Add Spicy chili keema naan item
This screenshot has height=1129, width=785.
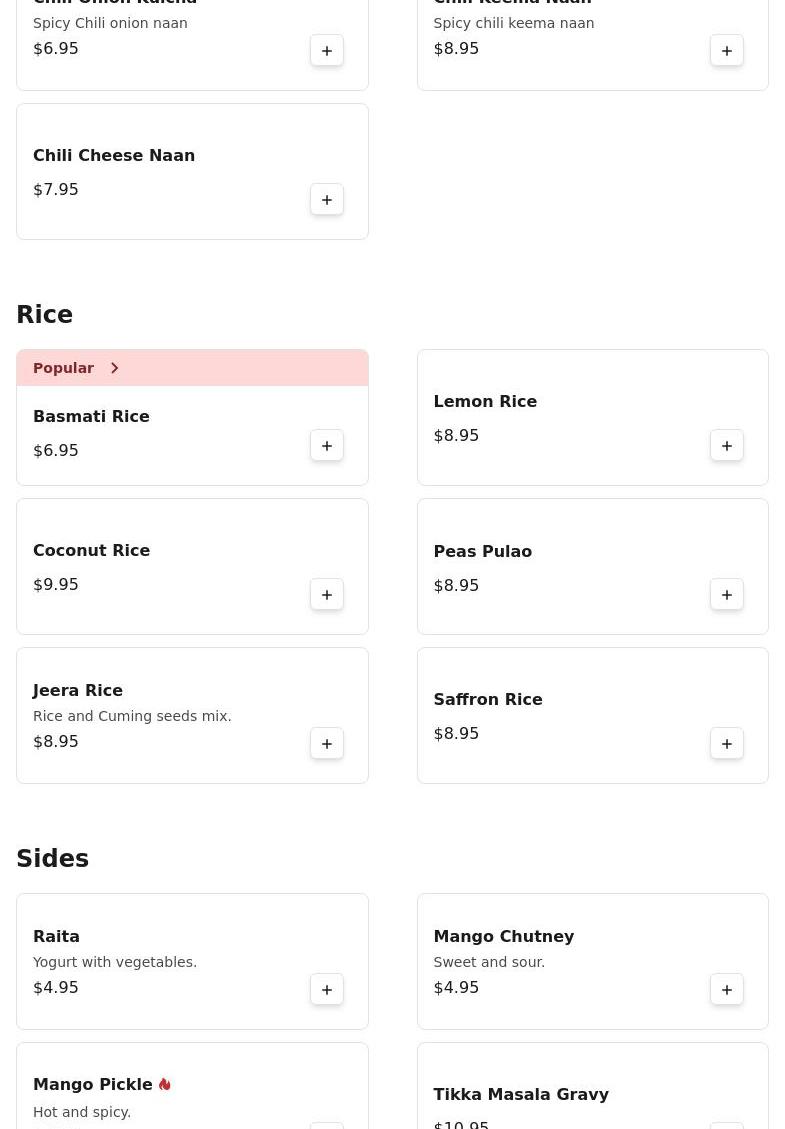[727, 51]
